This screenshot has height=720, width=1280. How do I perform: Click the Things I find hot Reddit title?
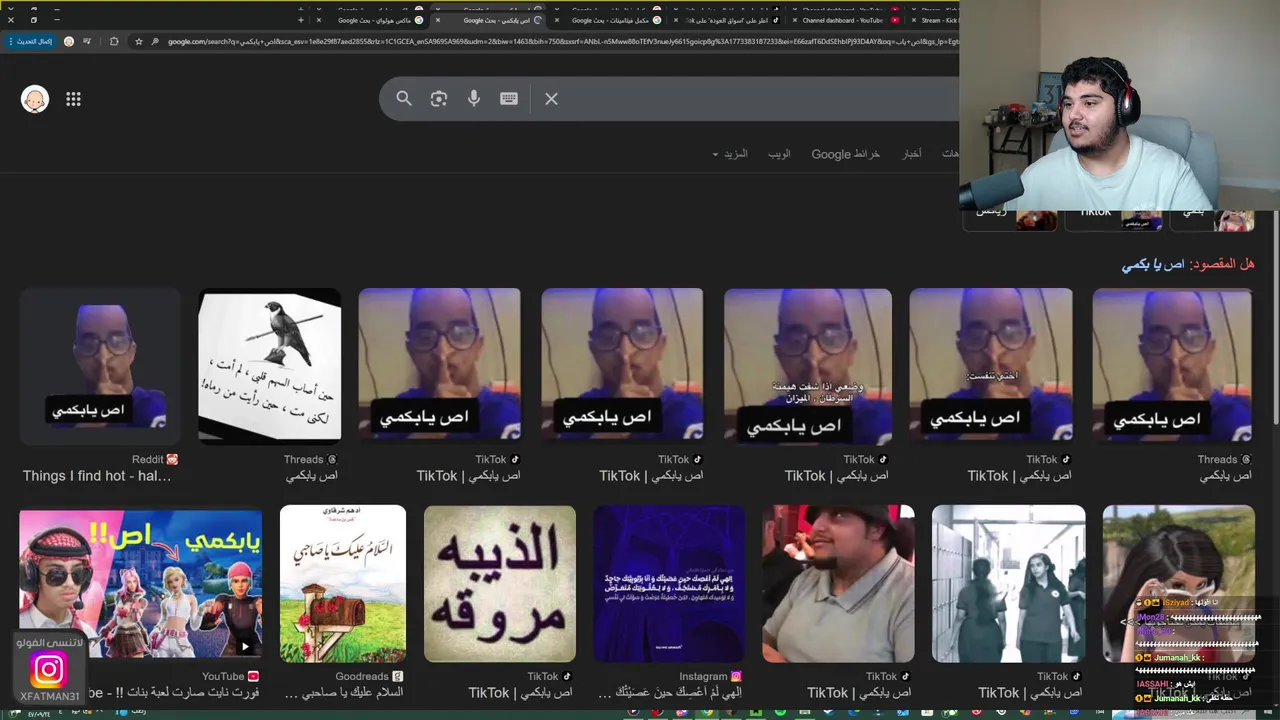(x=97, y=476)
